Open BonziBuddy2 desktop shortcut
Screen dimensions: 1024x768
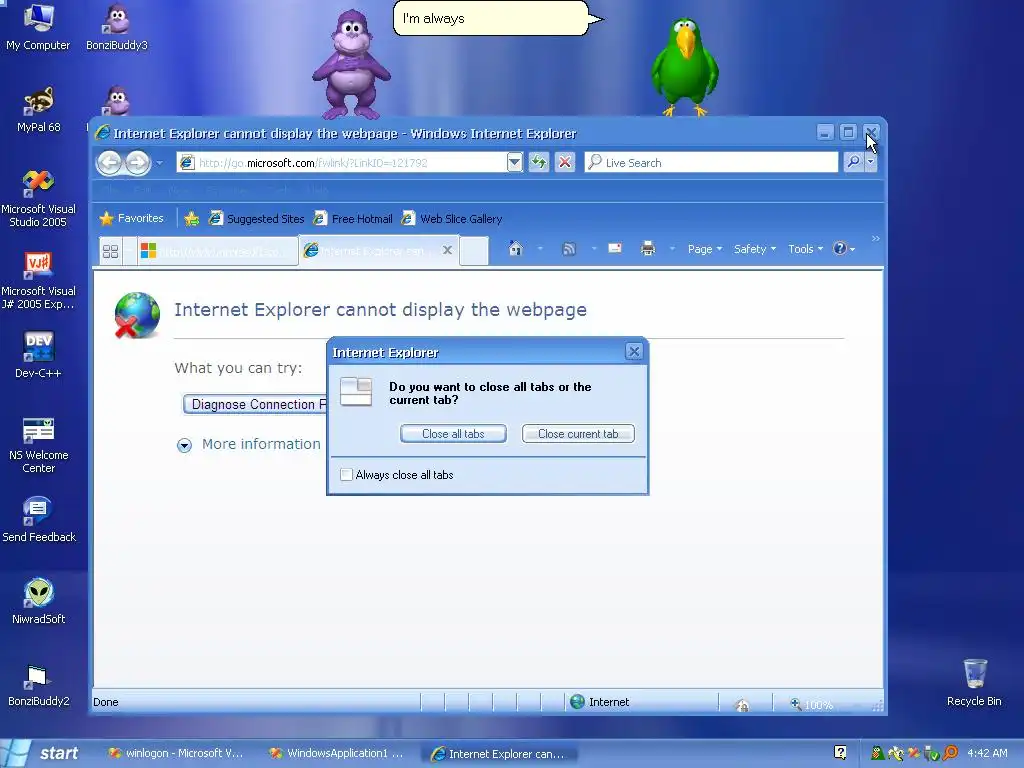click(38, 684)
